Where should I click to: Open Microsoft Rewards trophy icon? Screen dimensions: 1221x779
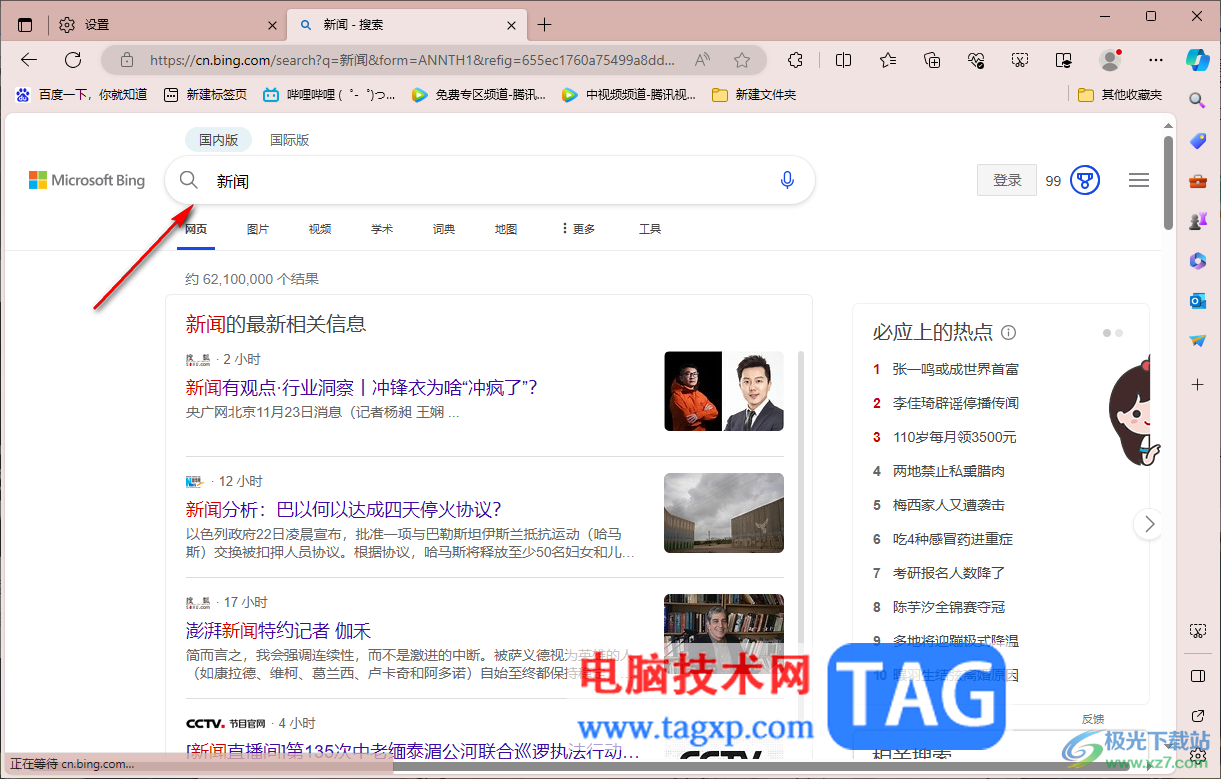tap(1085, 181)
